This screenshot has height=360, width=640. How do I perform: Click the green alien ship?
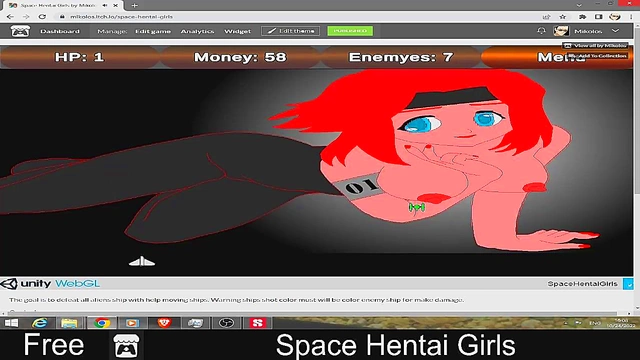[x=417, y=207]
